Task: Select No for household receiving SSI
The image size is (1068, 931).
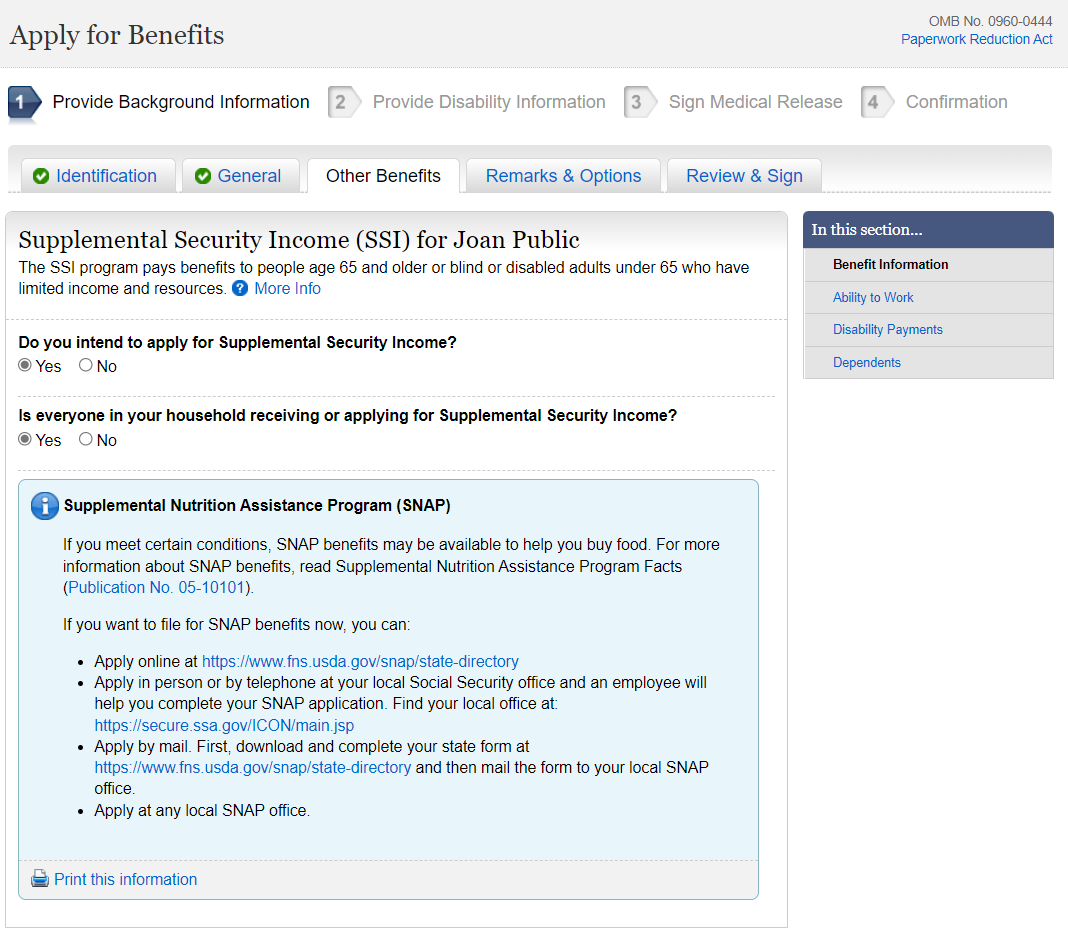Action: pos(86,440)
